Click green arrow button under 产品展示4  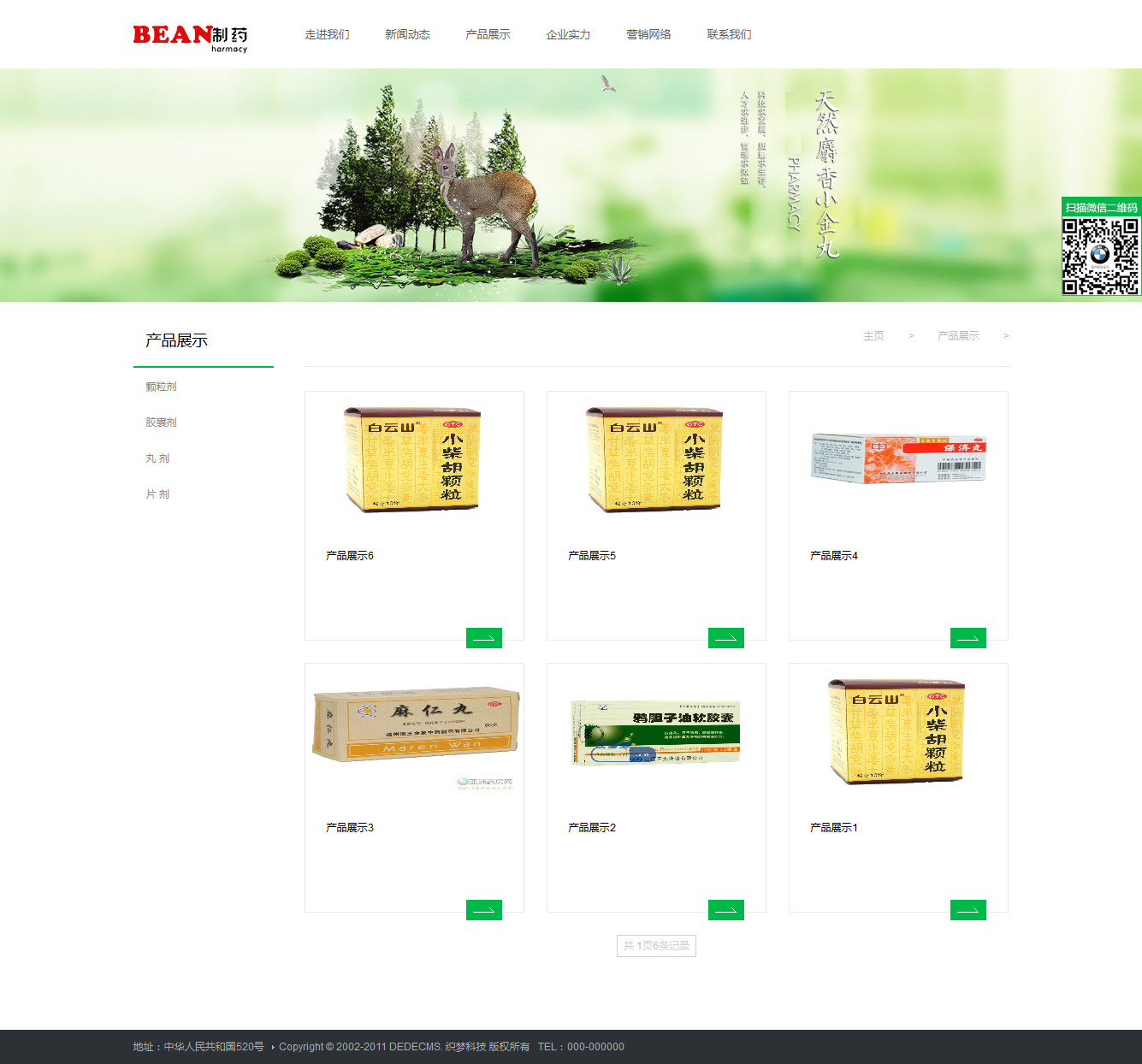967,638
